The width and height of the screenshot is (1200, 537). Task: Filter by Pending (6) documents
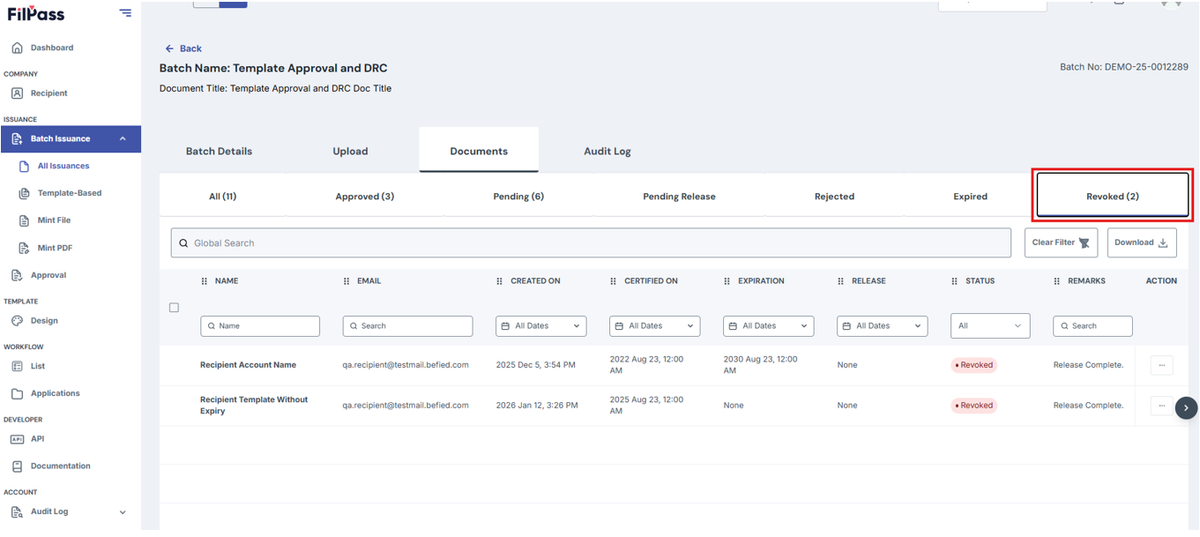(x=518, y=197)
